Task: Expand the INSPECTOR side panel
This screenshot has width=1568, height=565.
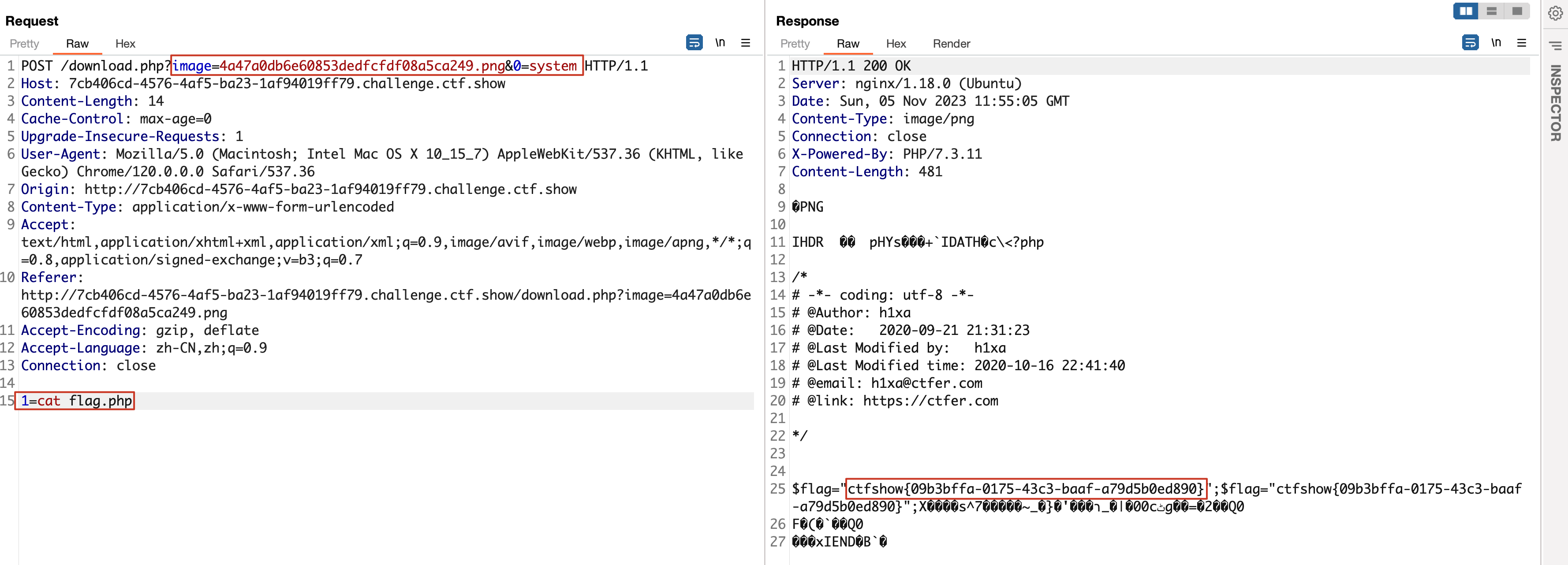Action: click(1555, 103)
